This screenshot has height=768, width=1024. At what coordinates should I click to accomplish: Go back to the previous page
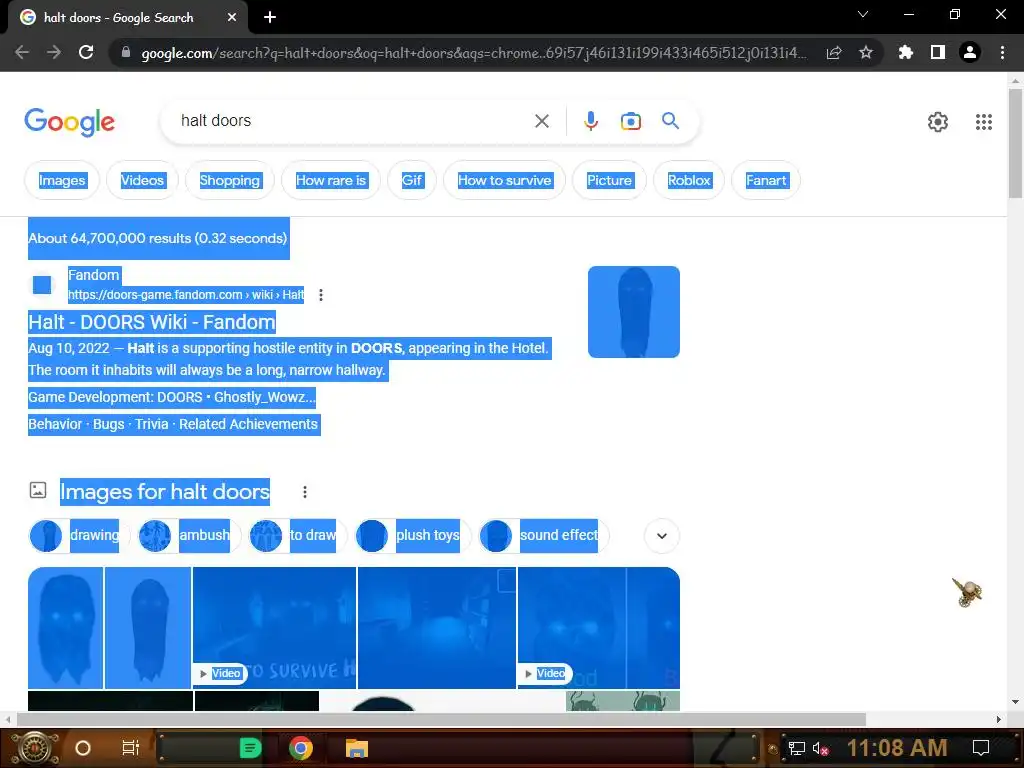(22, 52)
